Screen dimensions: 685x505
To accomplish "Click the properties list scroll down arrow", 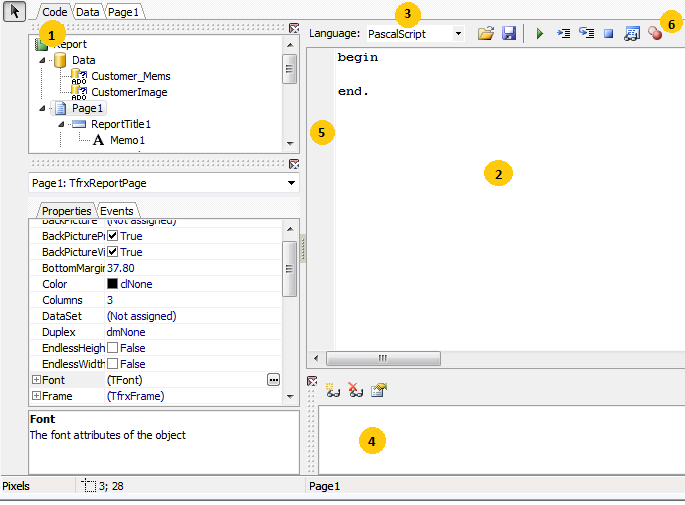I will coord(290,397).
